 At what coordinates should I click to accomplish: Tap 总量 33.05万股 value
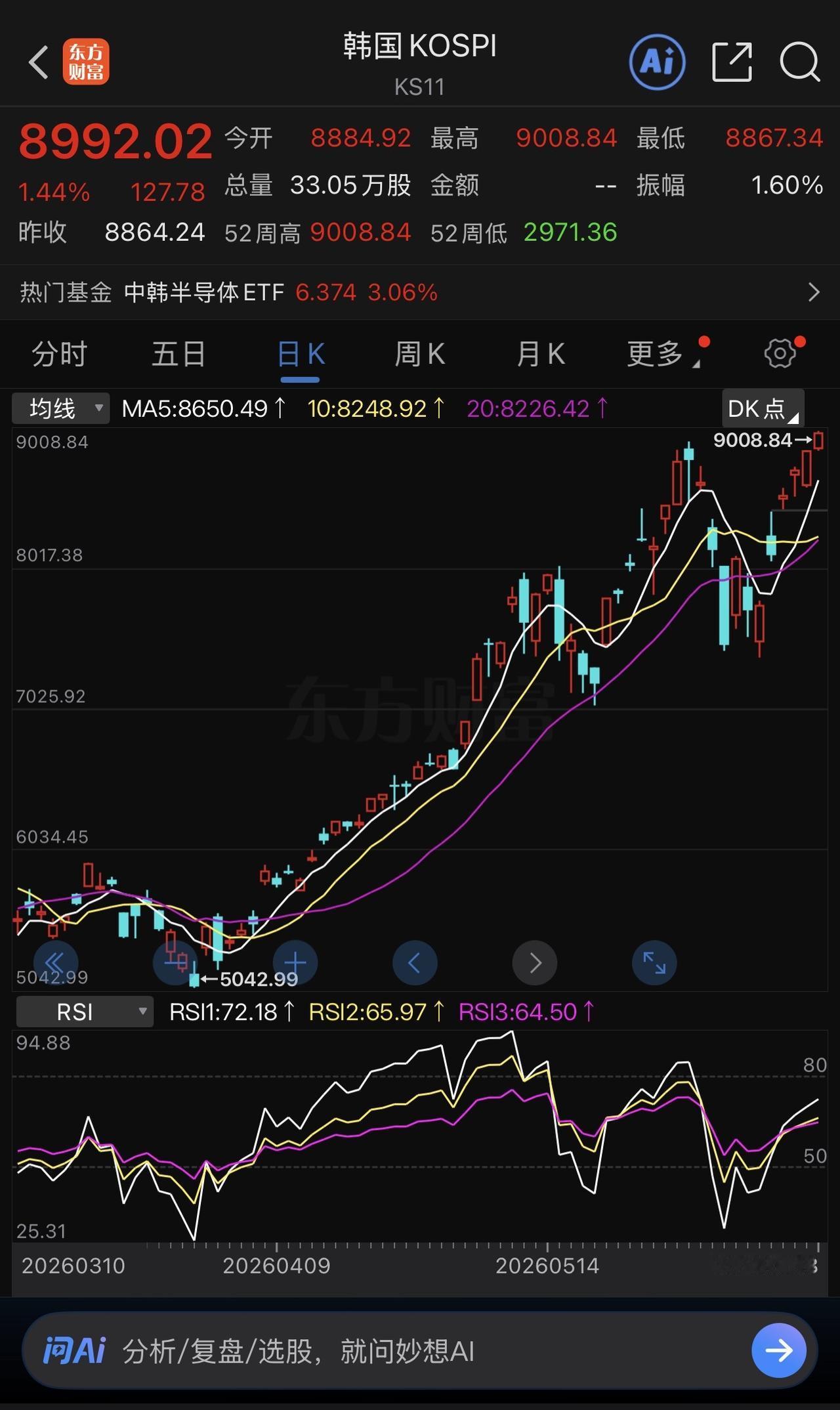[x=350, y=185]
